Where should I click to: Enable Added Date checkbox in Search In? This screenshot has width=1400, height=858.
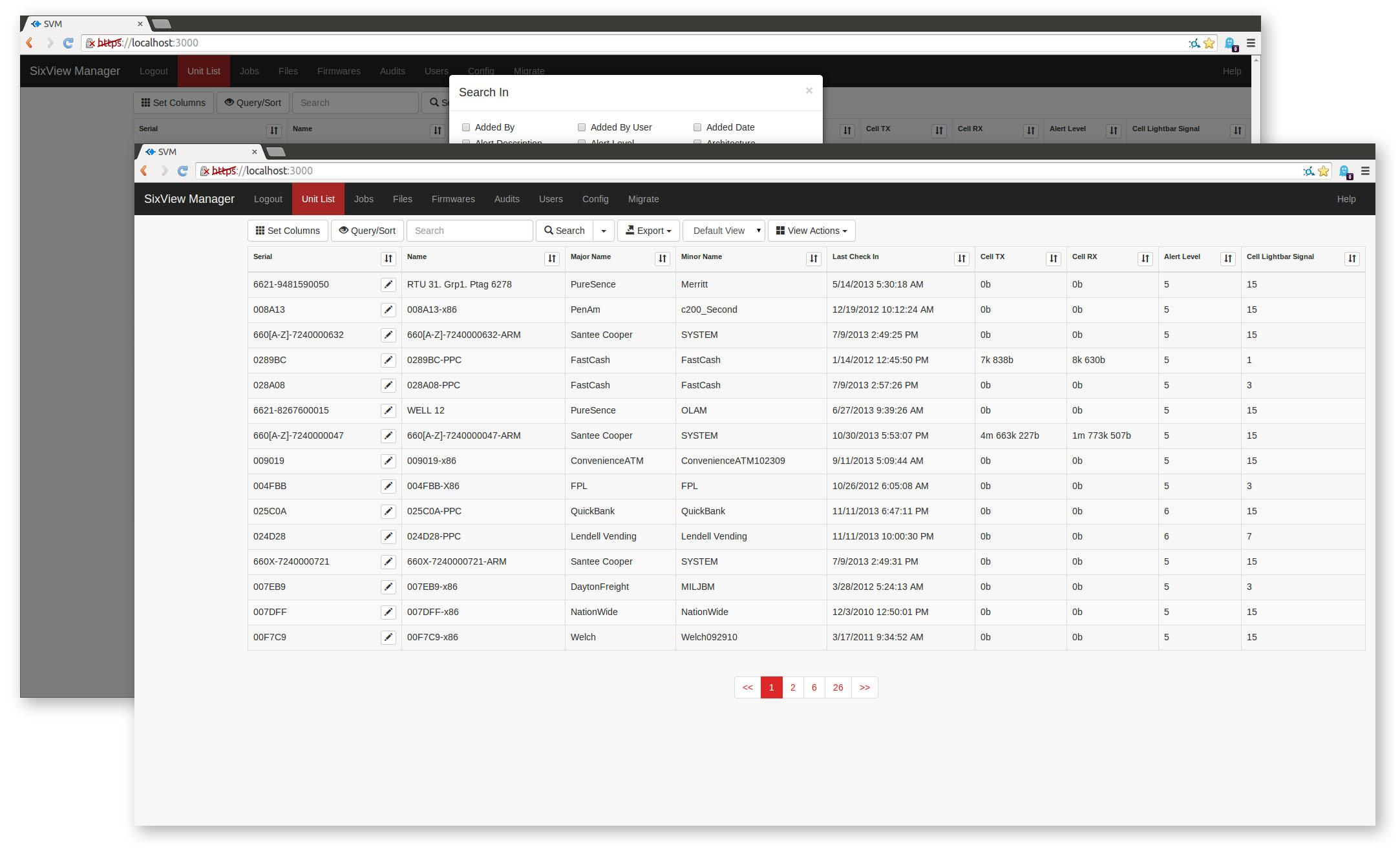pos(697,127)
